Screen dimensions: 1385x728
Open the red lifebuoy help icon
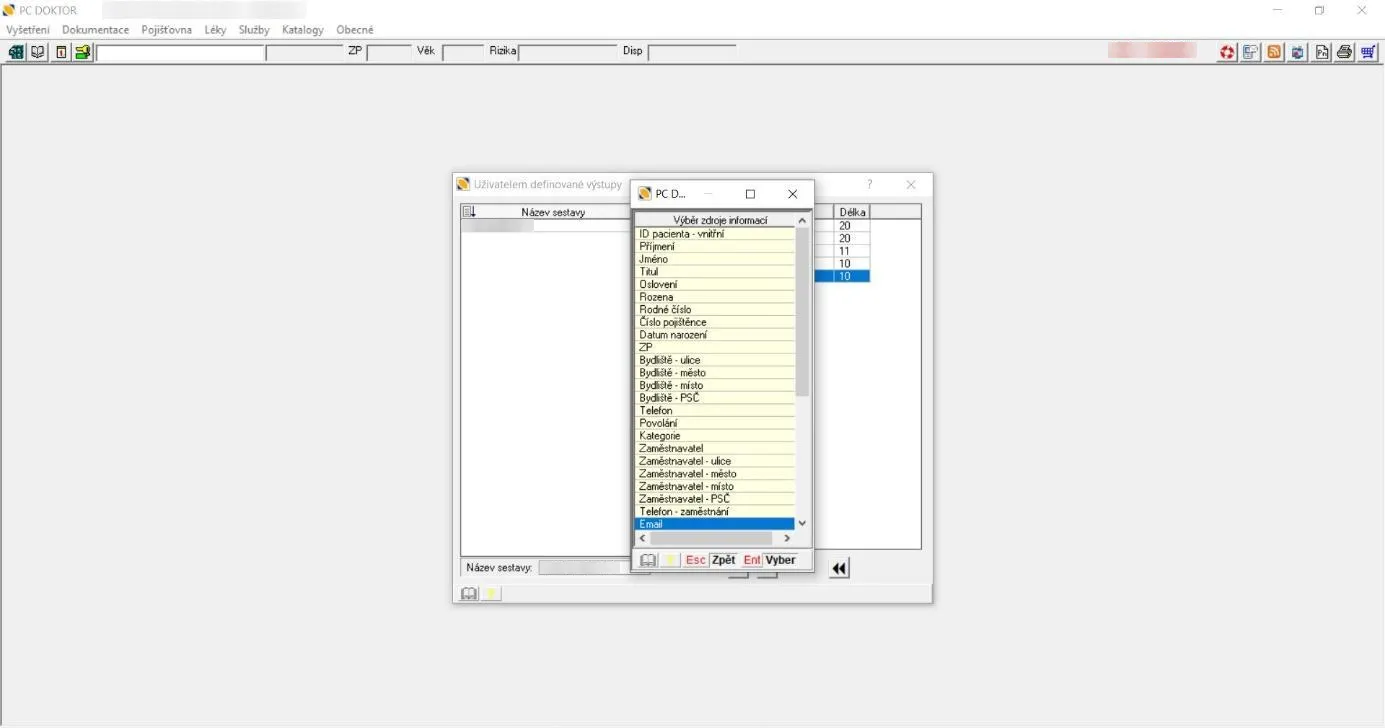(1227, 52)
